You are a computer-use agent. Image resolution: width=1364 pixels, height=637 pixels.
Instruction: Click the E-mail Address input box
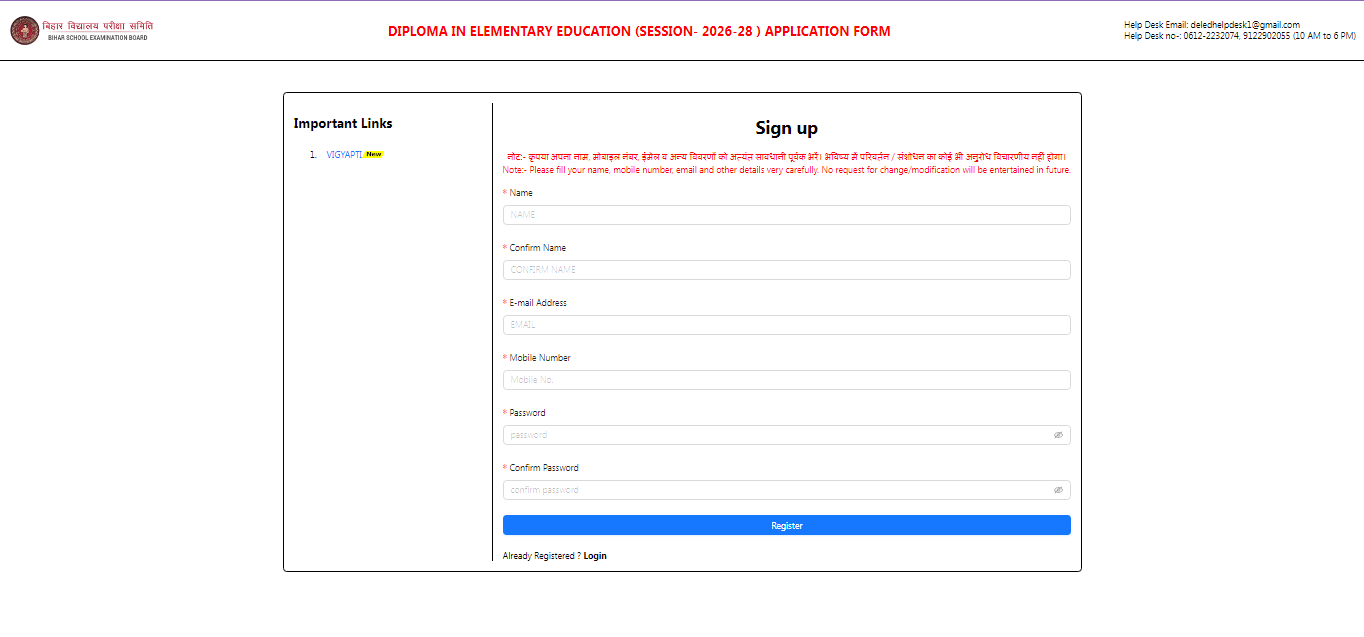pos(786,324)
